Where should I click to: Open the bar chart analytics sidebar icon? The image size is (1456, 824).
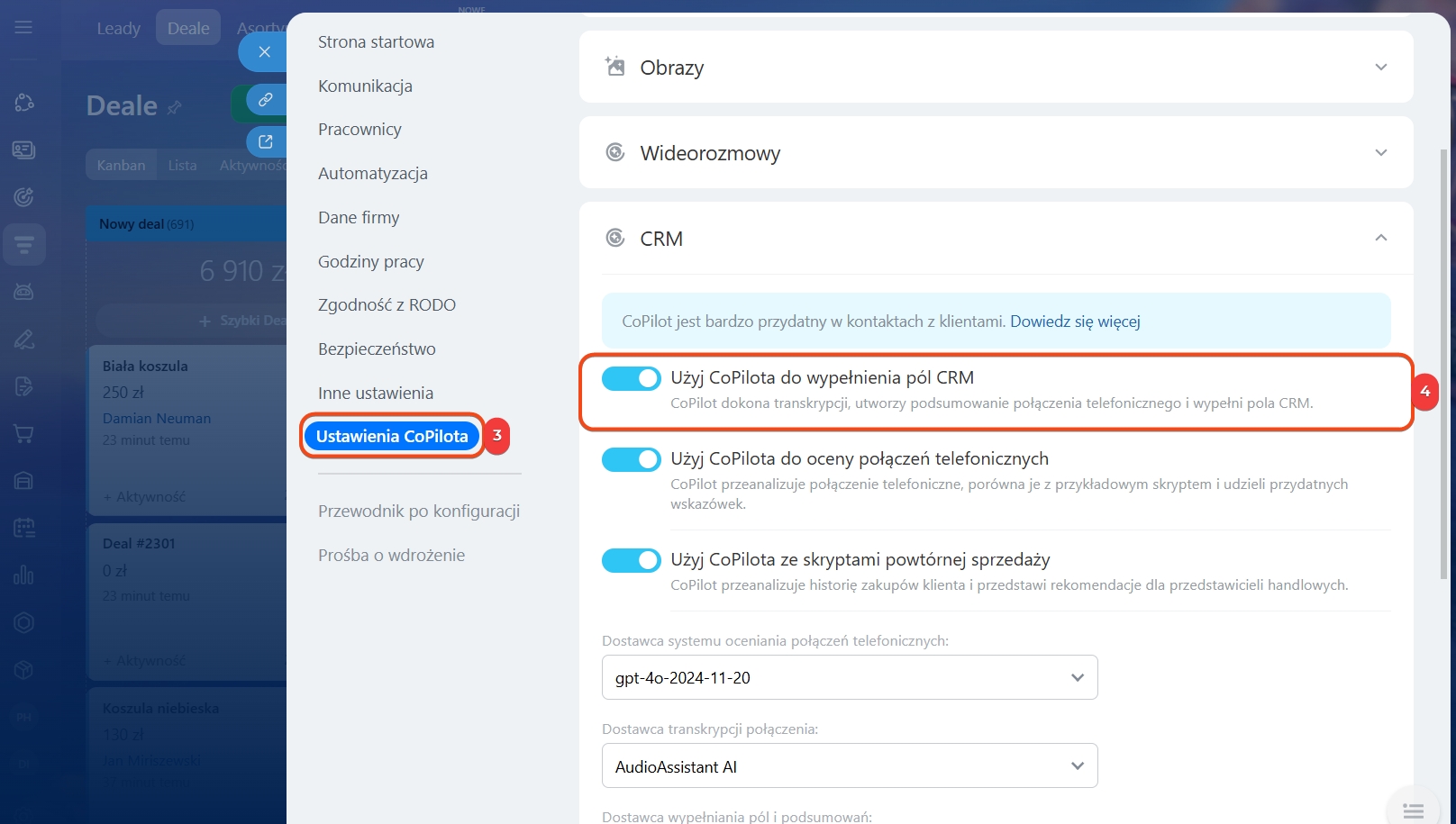click(x=24, y=575)
